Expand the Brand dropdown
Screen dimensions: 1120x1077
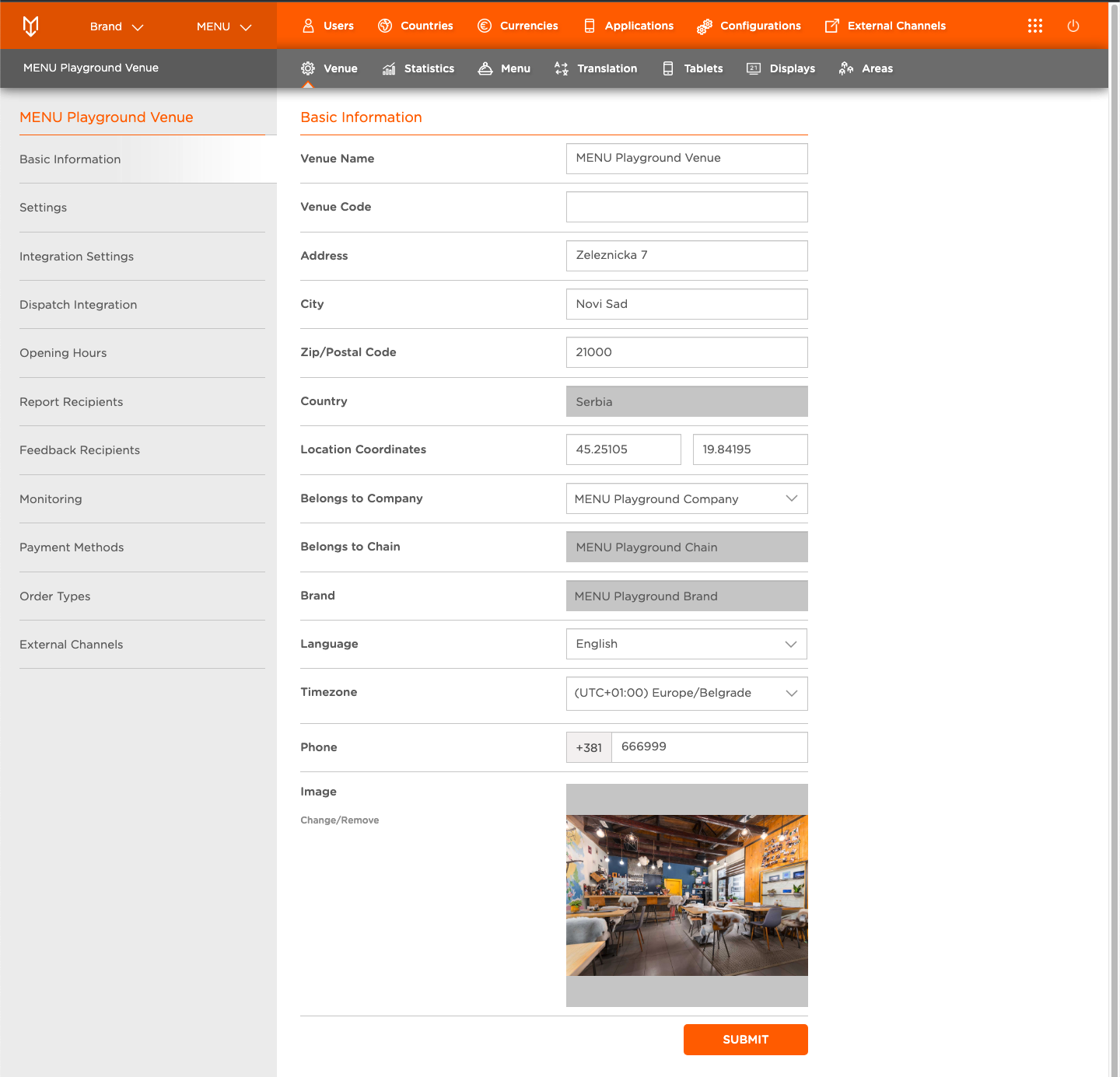click(x=117, y=26)
